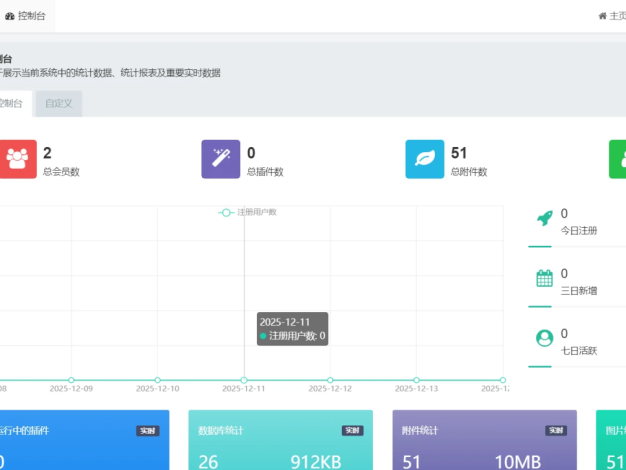626x470 pixels.
Task: Click the user circle icon for 七日活跃
Action: click(x=545, y=338)
